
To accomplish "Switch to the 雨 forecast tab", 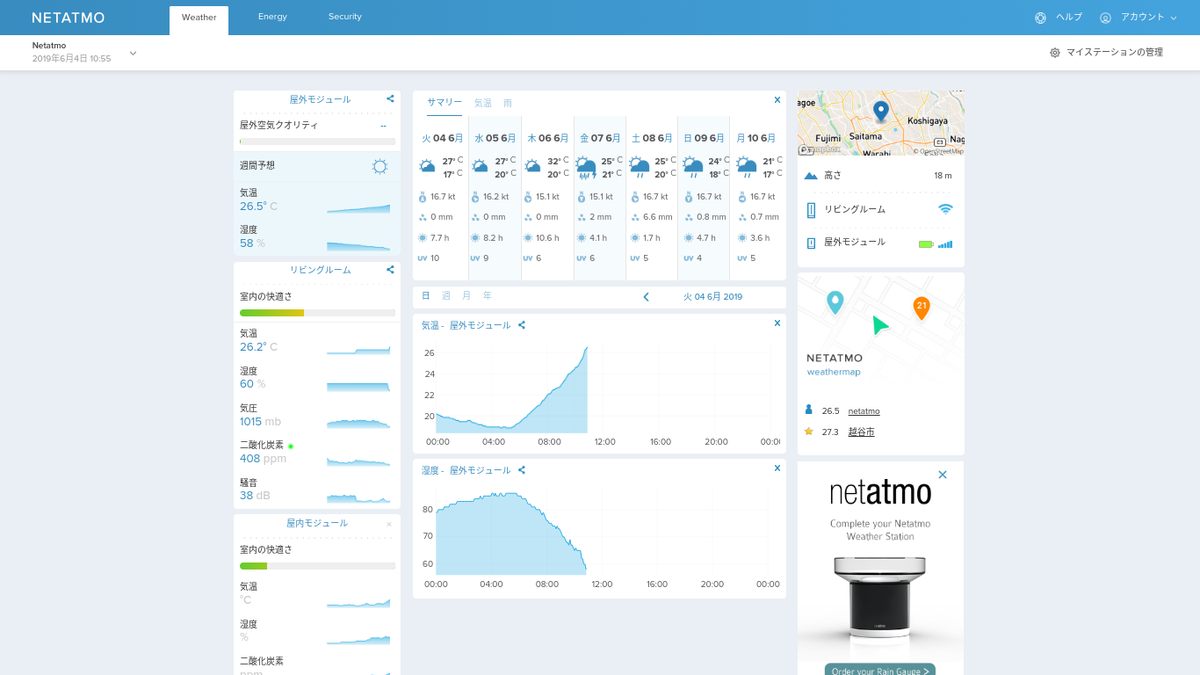I will coord(508,103).
